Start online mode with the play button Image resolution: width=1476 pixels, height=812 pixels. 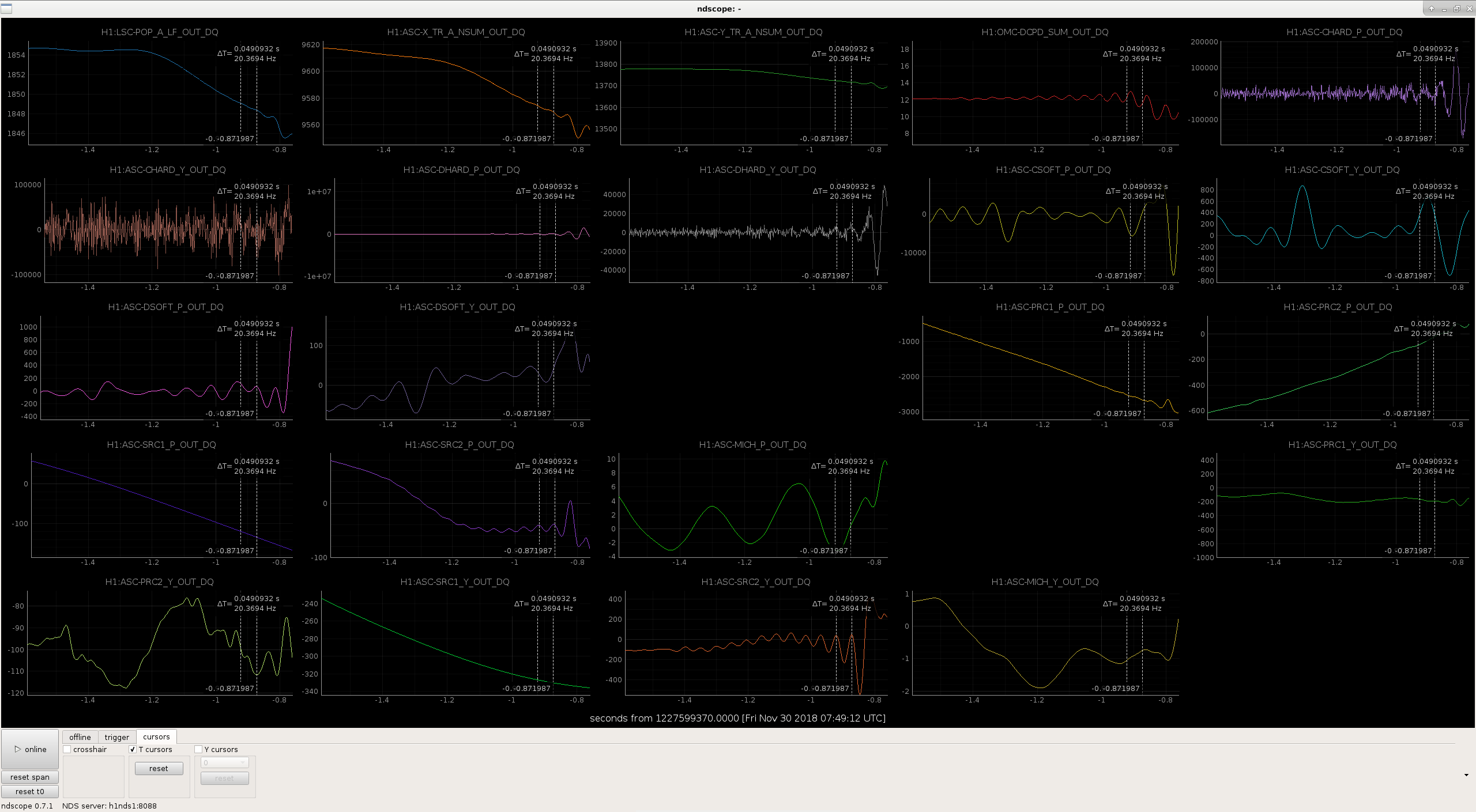coord(30,749)
